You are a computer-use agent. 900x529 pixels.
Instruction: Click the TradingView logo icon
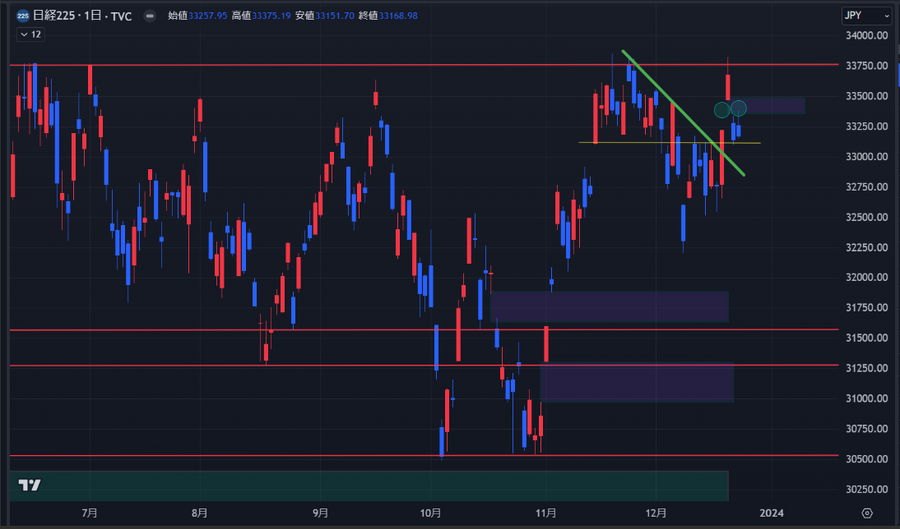29,485
